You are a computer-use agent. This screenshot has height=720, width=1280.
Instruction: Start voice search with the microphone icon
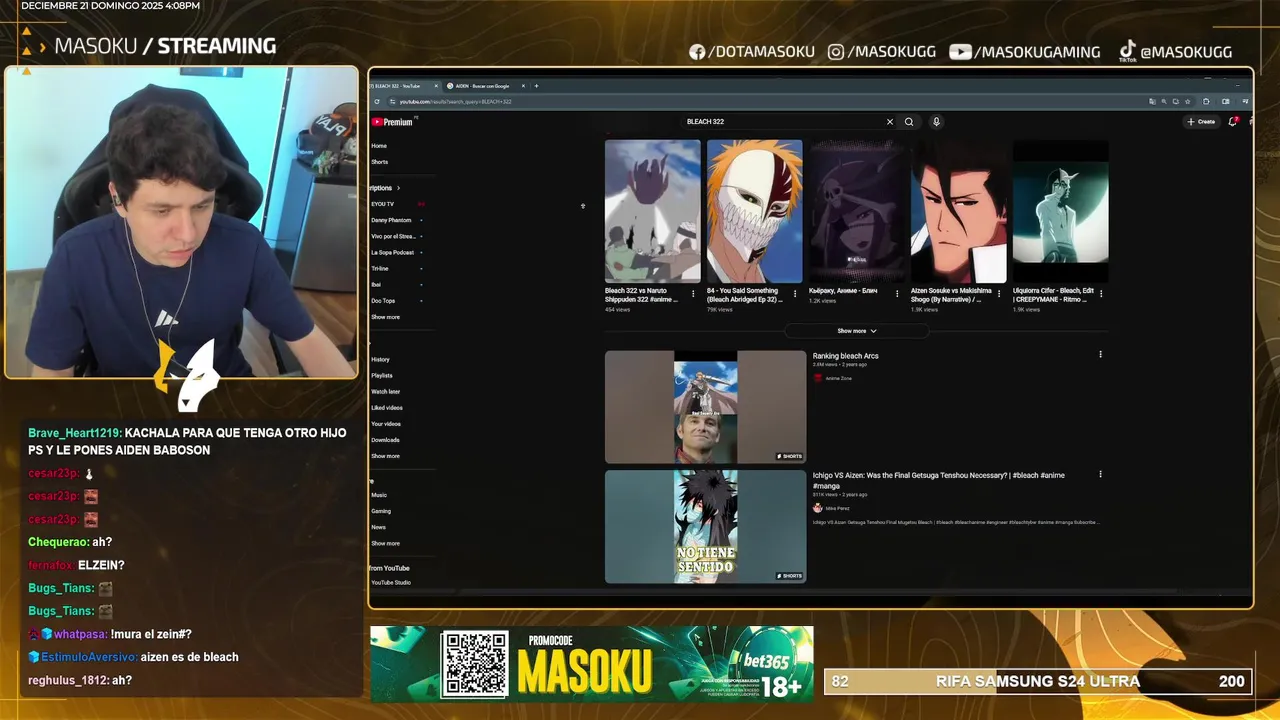tap(936, 122)
